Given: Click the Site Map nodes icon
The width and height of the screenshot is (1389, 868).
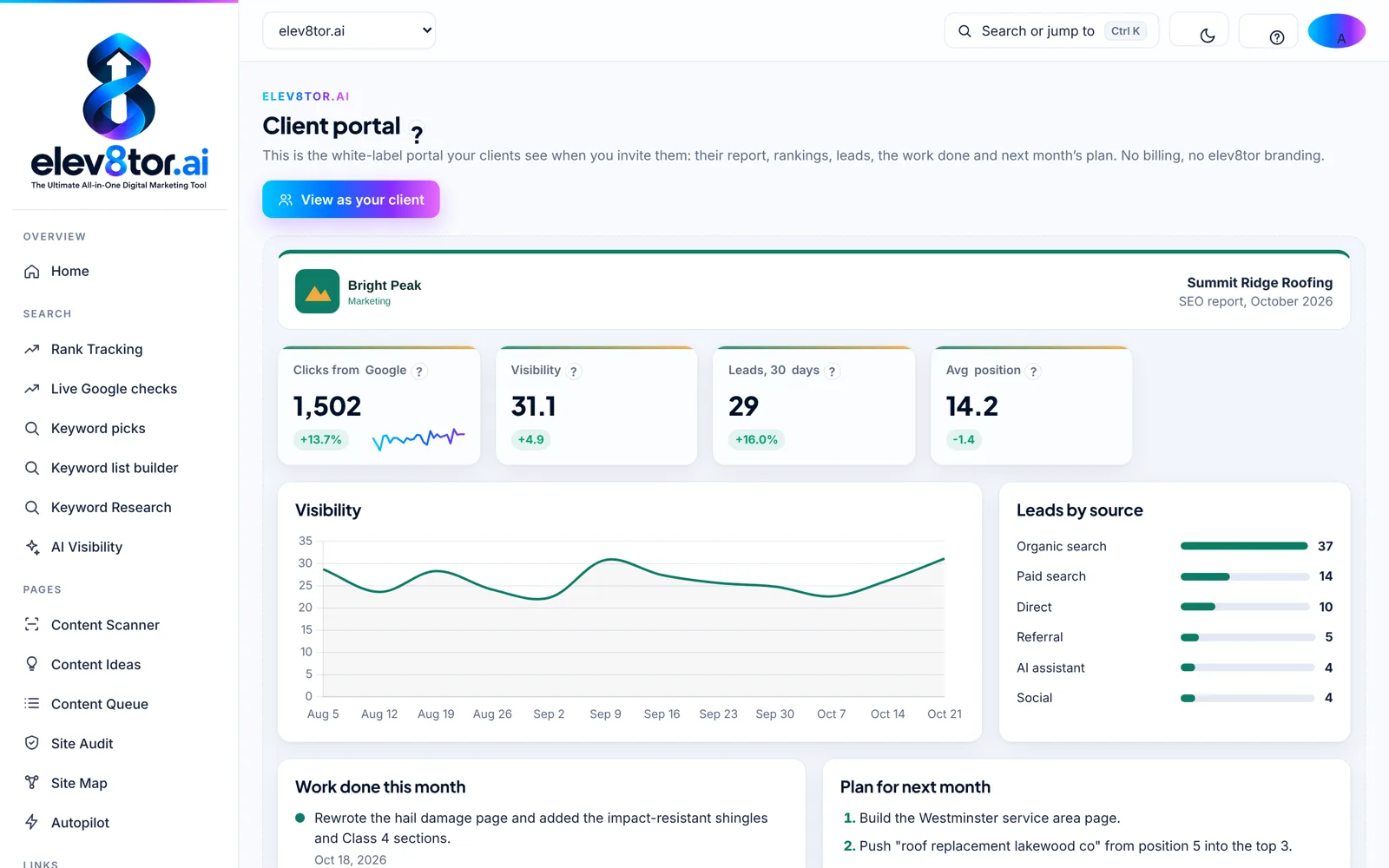Looking at the screenshot, I should tap(32, 783).
